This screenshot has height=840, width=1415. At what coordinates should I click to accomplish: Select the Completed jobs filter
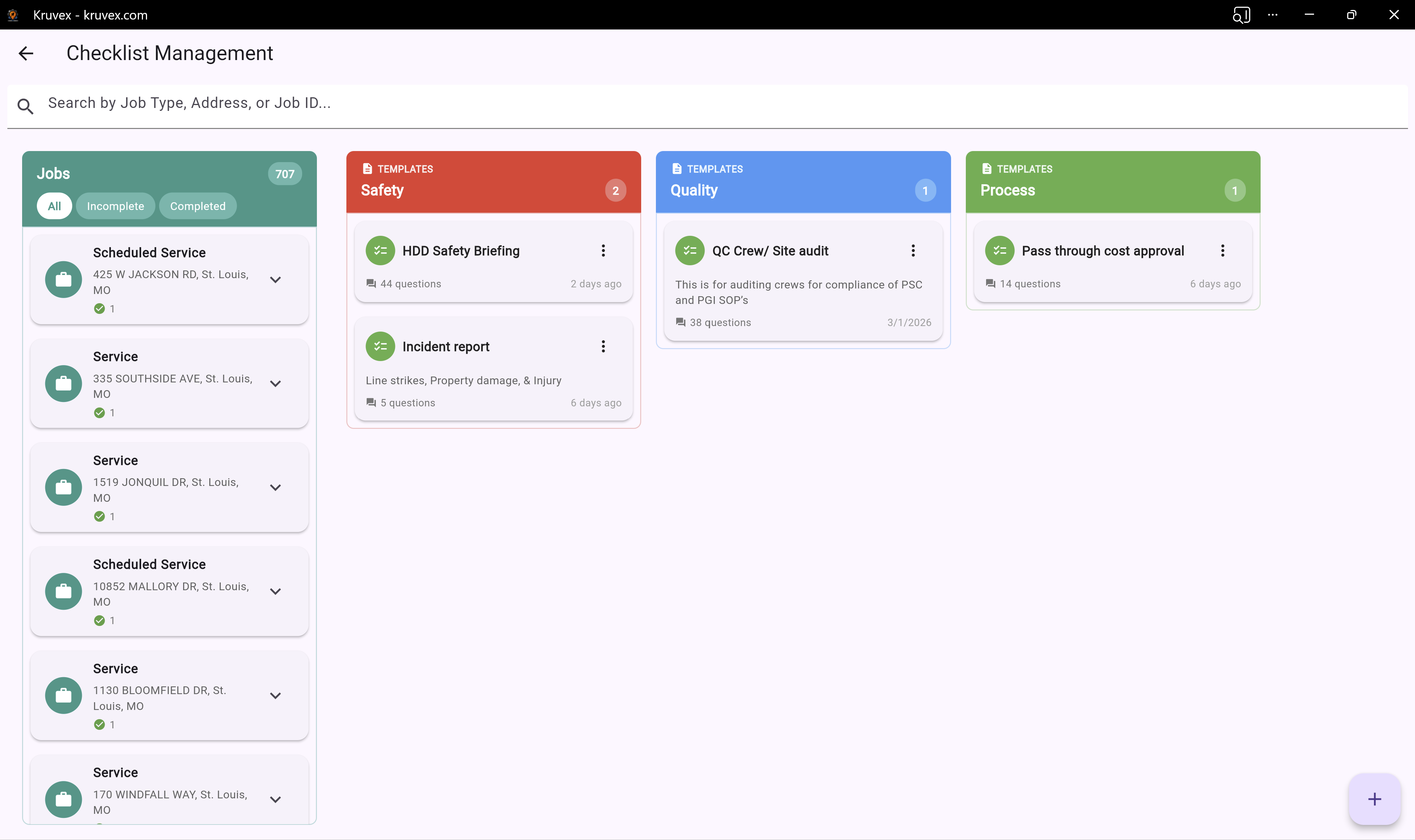point(198,206)
